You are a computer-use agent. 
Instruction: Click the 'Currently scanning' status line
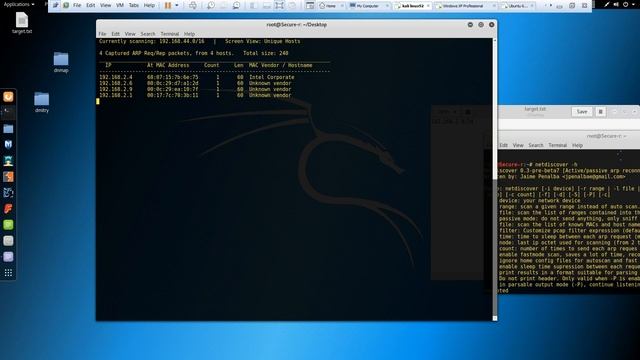click(200, 41)
